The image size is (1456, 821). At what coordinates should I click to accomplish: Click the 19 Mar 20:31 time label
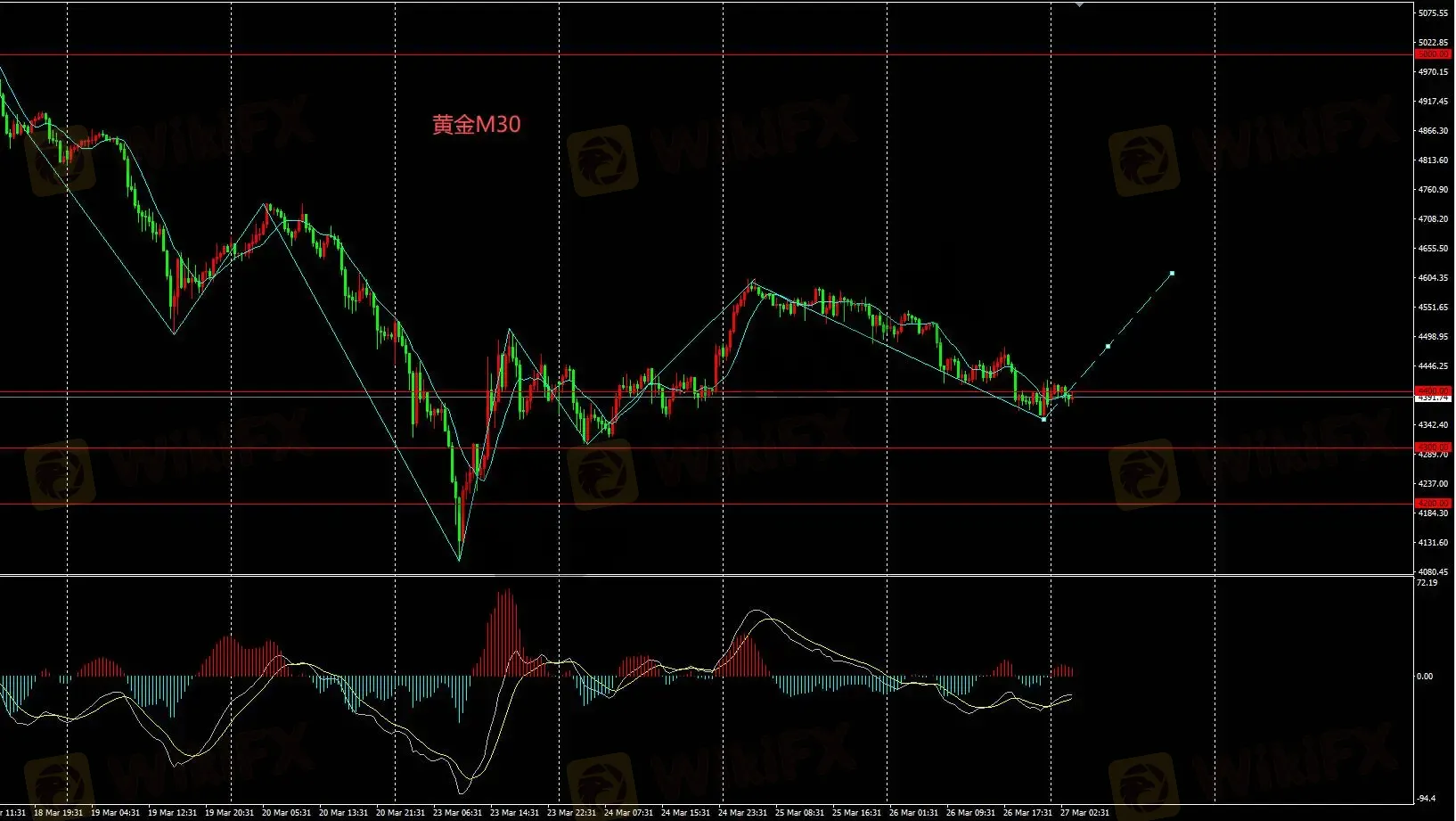pyautogui.click(x=229, y=813)
